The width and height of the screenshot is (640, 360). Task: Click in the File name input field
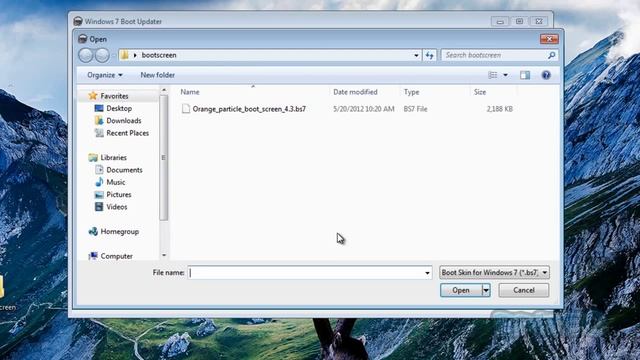[x=305, y=273]
